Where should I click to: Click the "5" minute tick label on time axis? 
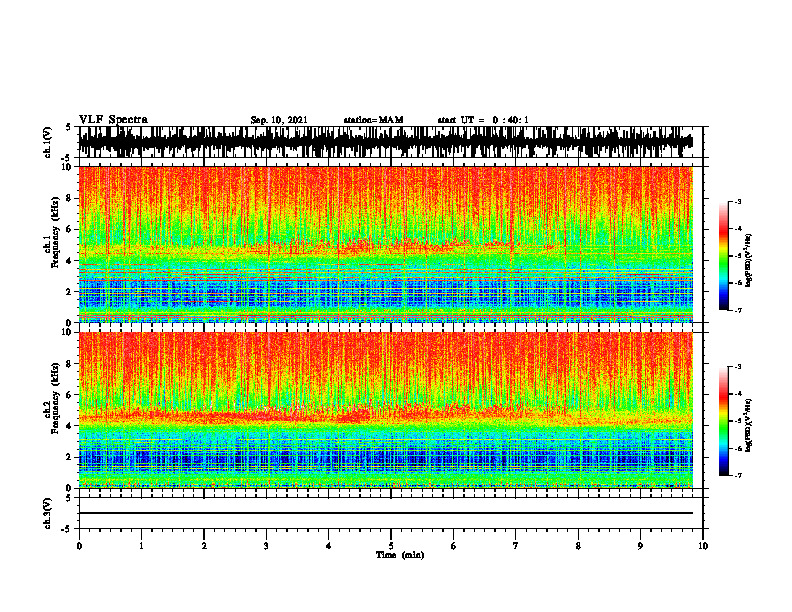391,546
